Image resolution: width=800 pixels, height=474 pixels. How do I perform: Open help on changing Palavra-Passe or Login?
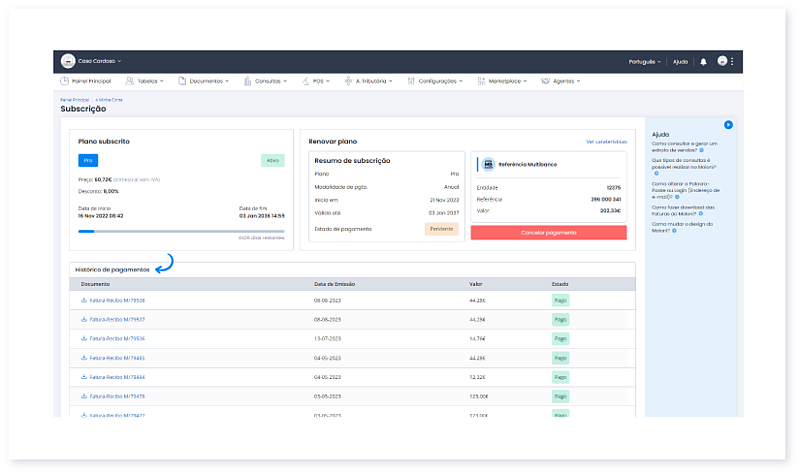(x=685, y=190)
